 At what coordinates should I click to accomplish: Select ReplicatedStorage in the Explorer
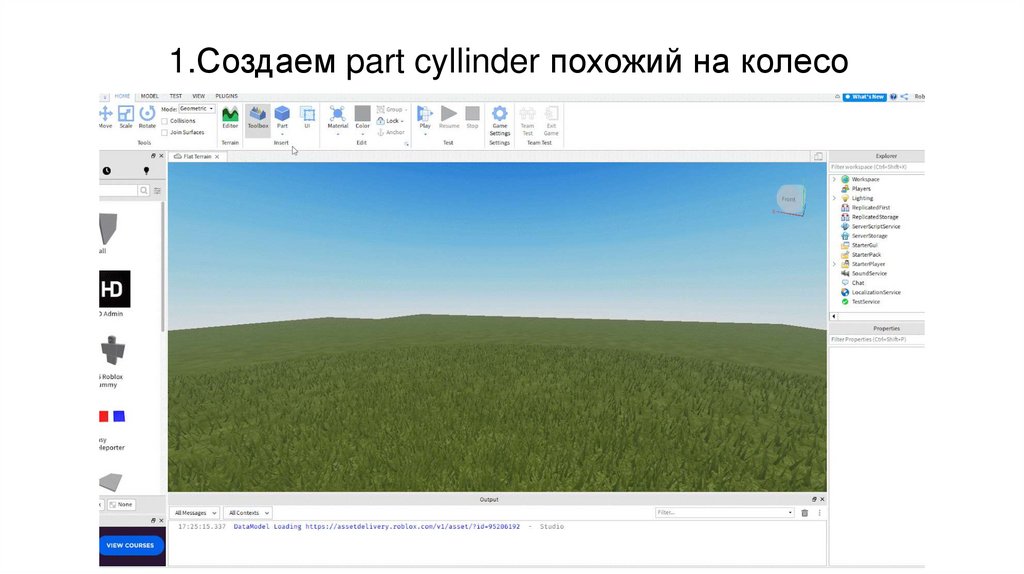(874, 217)
